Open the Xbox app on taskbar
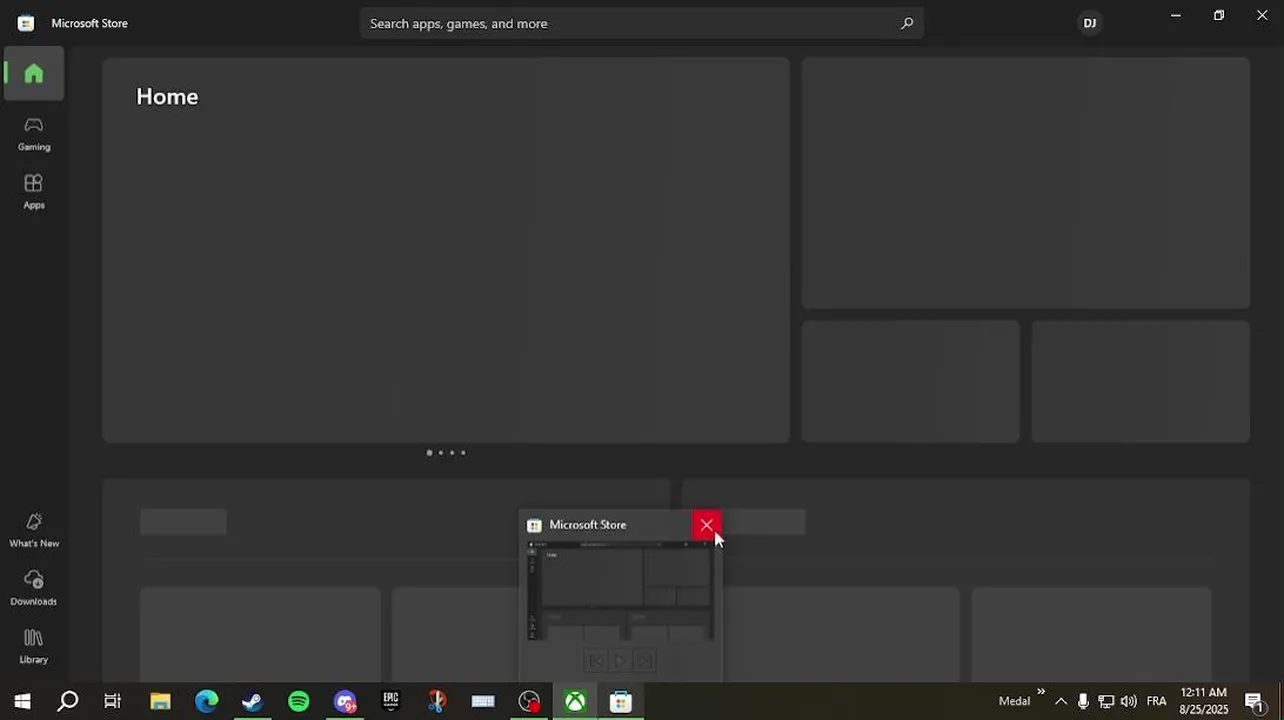This screenshot has height=720, width=1284. pos(575,702)
